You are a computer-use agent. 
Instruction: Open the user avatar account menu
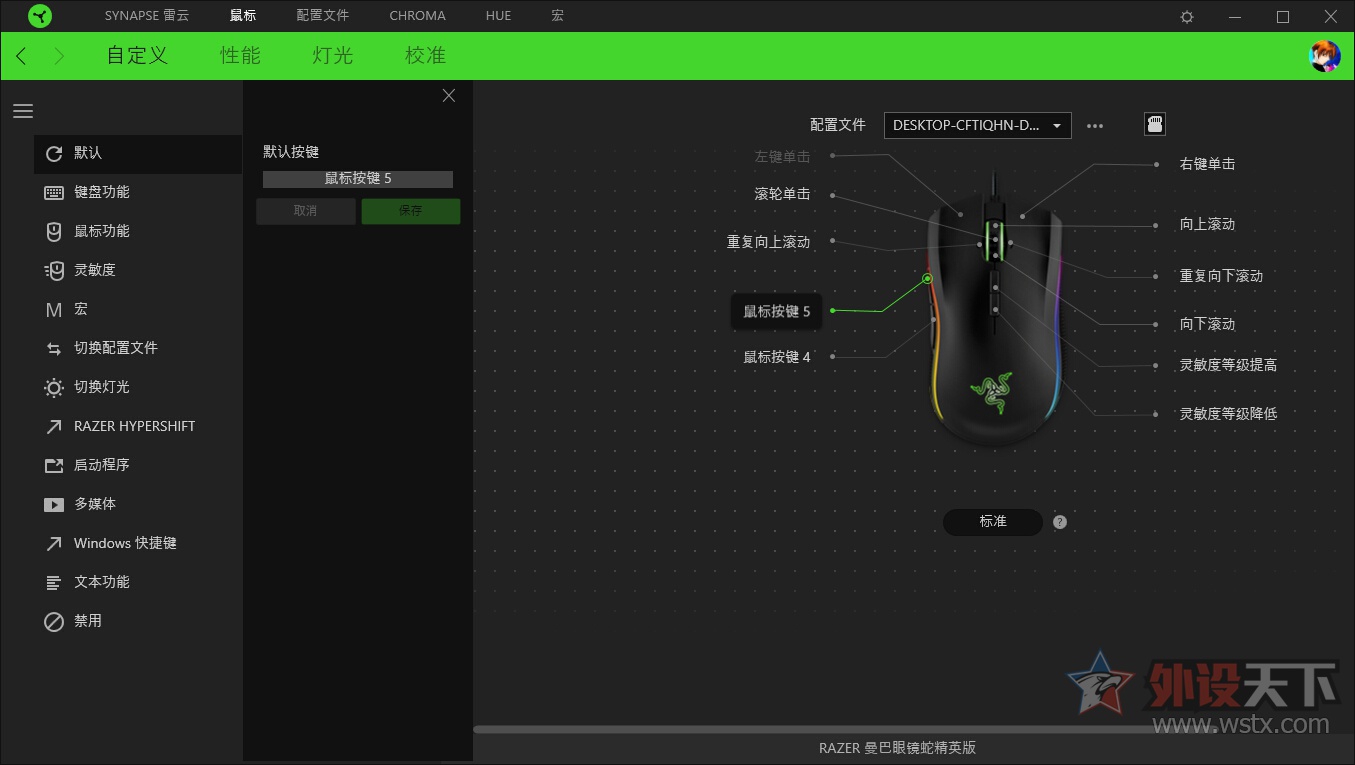[1325, 56]
